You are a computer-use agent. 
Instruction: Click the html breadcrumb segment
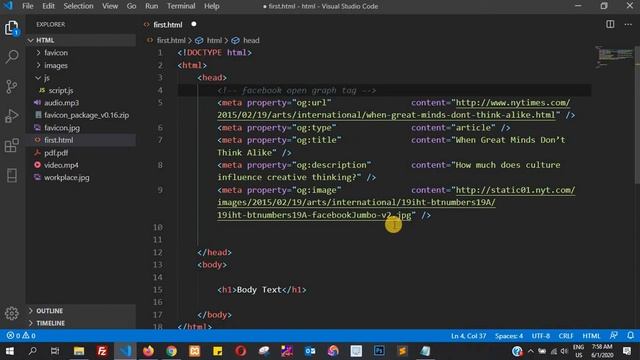[x=214, y=40]
